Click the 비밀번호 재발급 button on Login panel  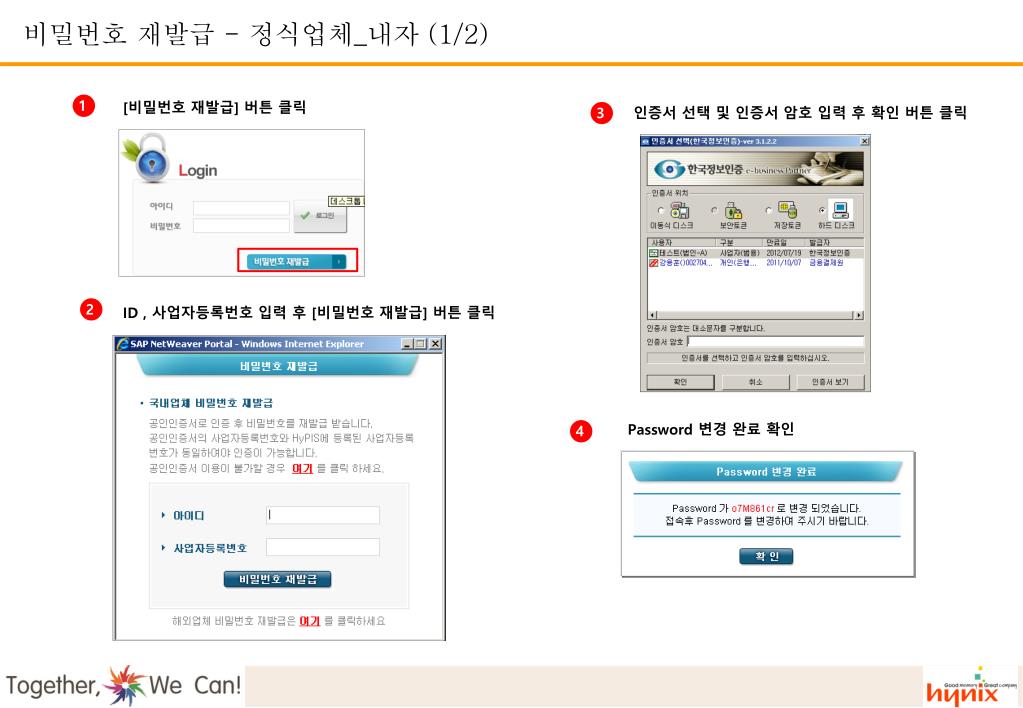(x=298, y=261)
